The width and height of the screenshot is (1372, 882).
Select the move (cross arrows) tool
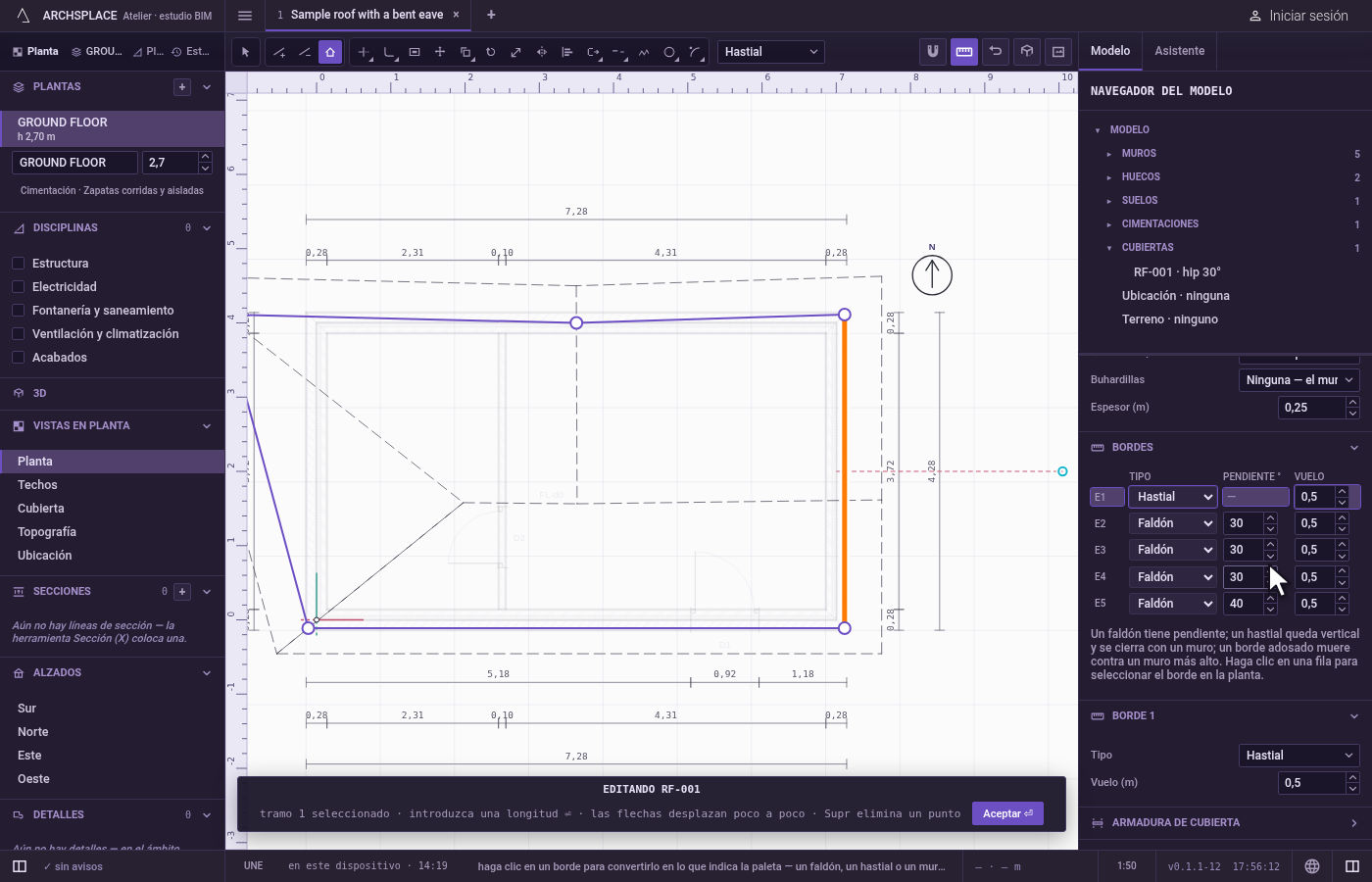[440, 52]
